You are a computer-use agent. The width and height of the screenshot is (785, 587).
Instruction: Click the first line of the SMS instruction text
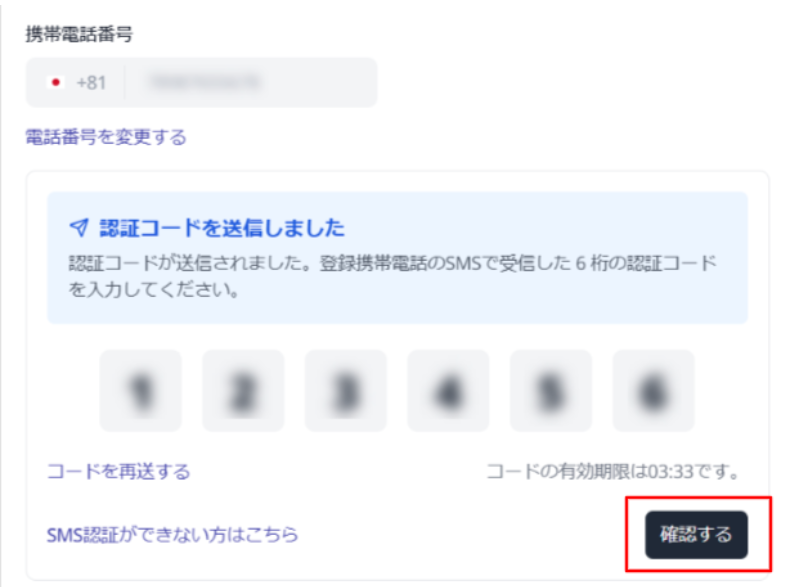(392, 263)
